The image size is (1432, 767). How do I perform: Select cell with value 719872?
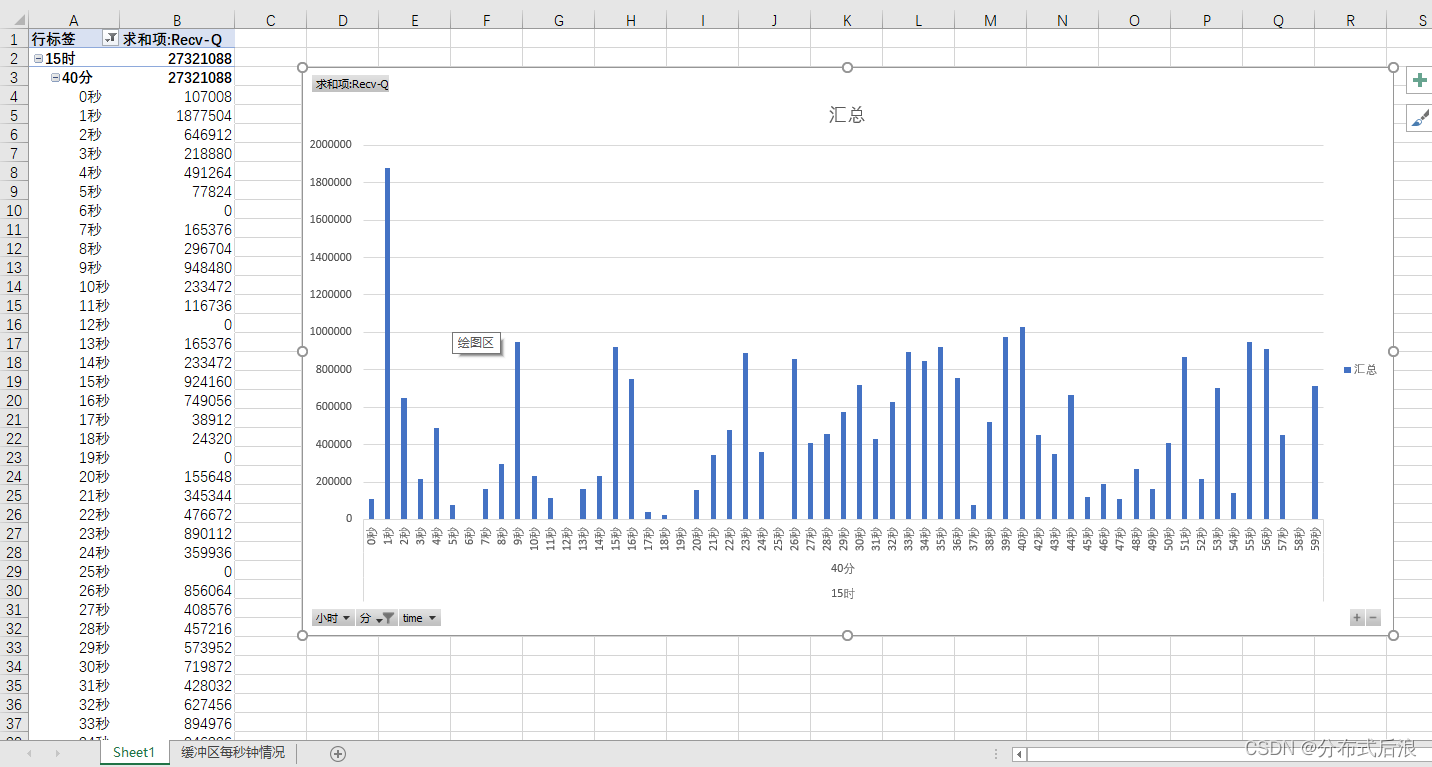pos(177,666)
